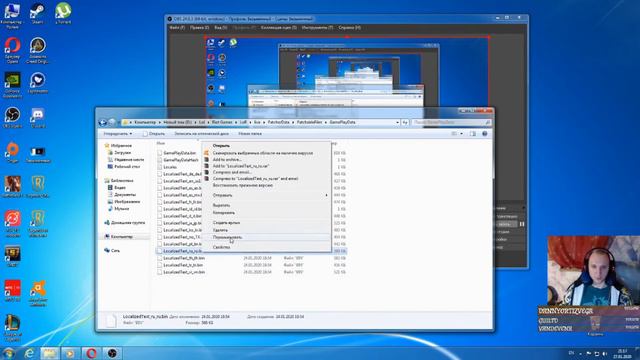This screenshot has height=360, width=640.
Task: Open Правка menu in OBS window
Action: tap(199, 28)
